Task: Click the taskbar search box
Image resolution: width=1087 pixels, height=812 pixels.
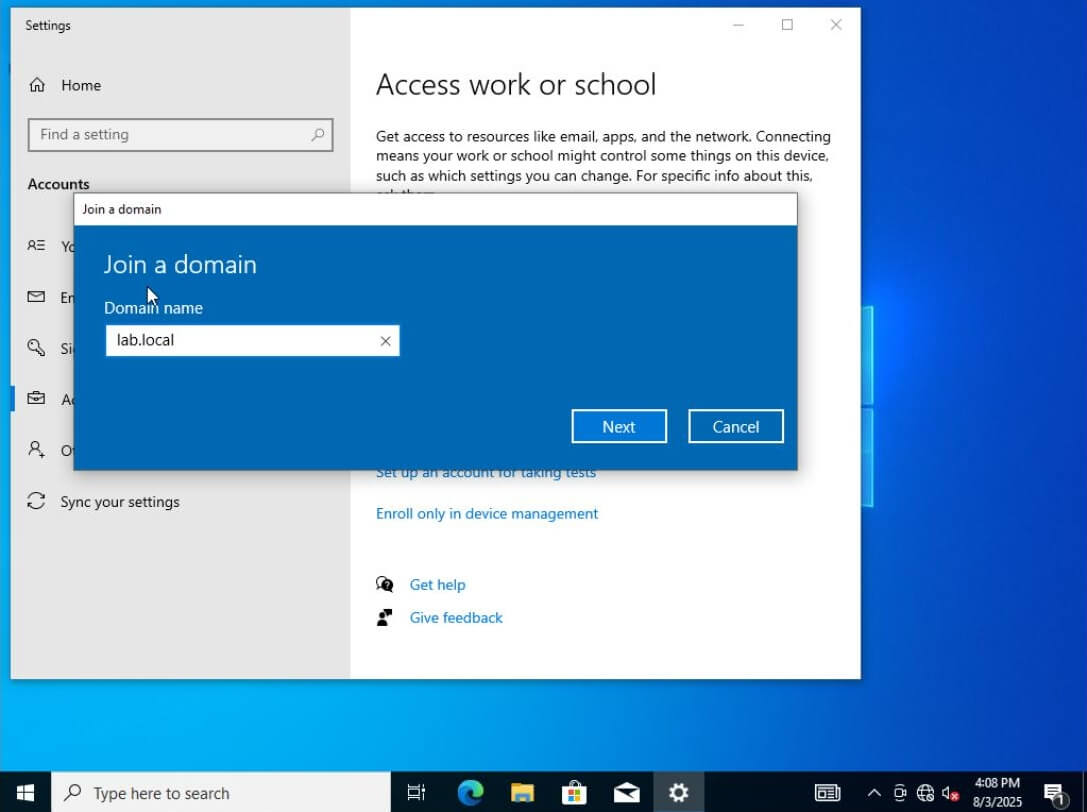Action: [221, 792]
